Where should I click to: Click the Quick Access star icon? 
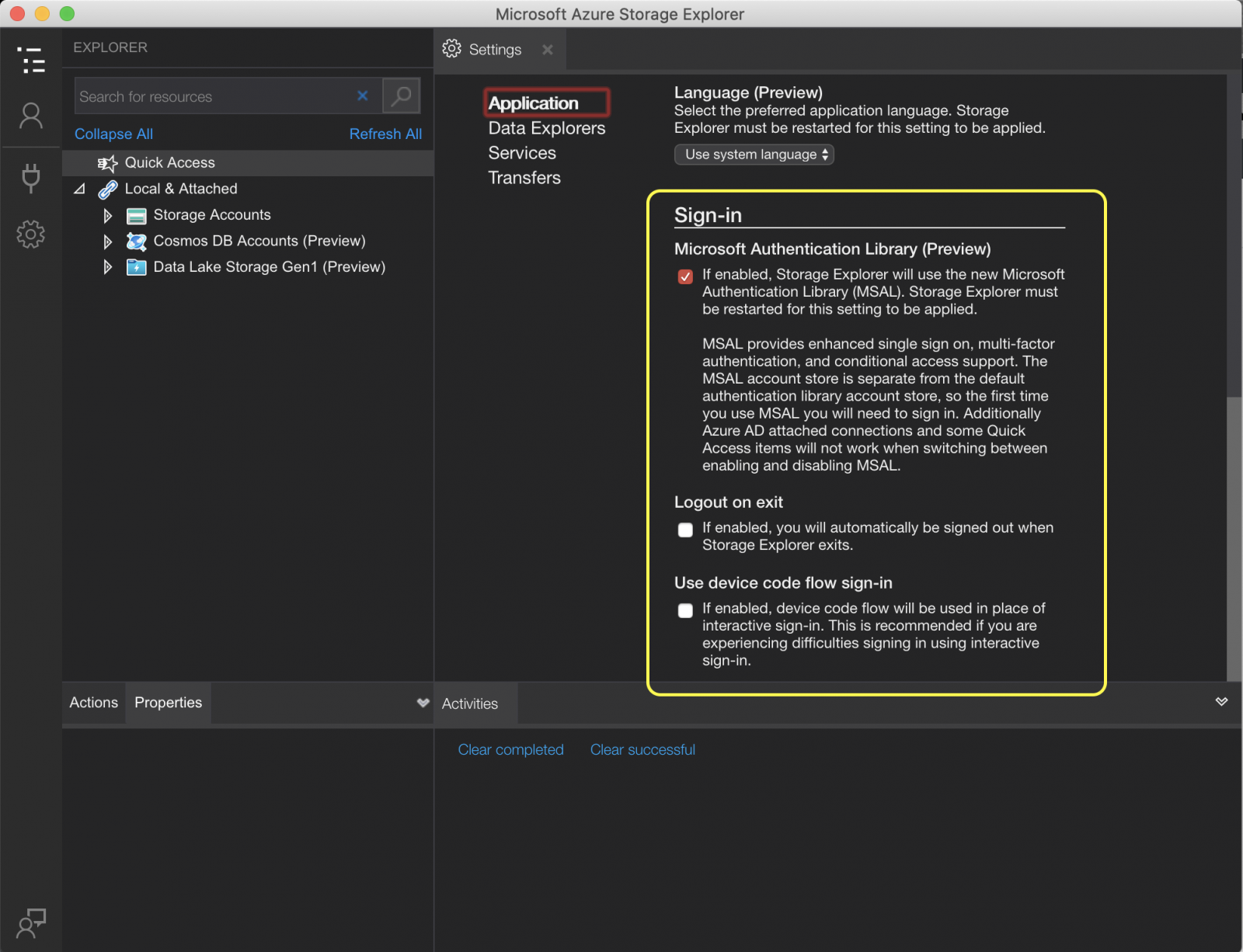(107, 163)
